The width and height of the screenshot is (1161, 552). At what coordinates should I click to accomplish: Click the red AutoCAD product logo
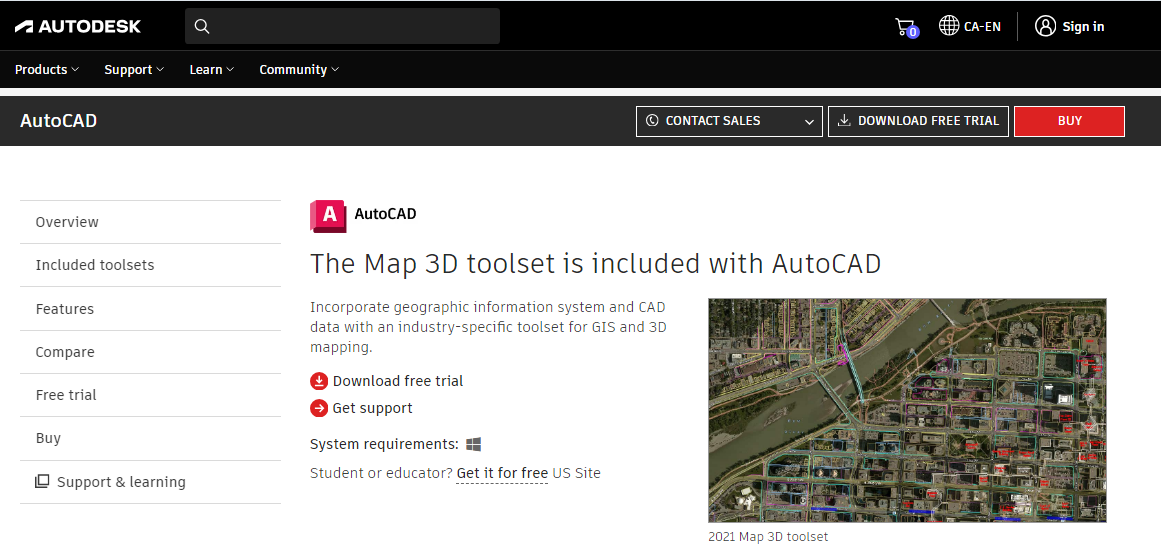tap(328, 215)
